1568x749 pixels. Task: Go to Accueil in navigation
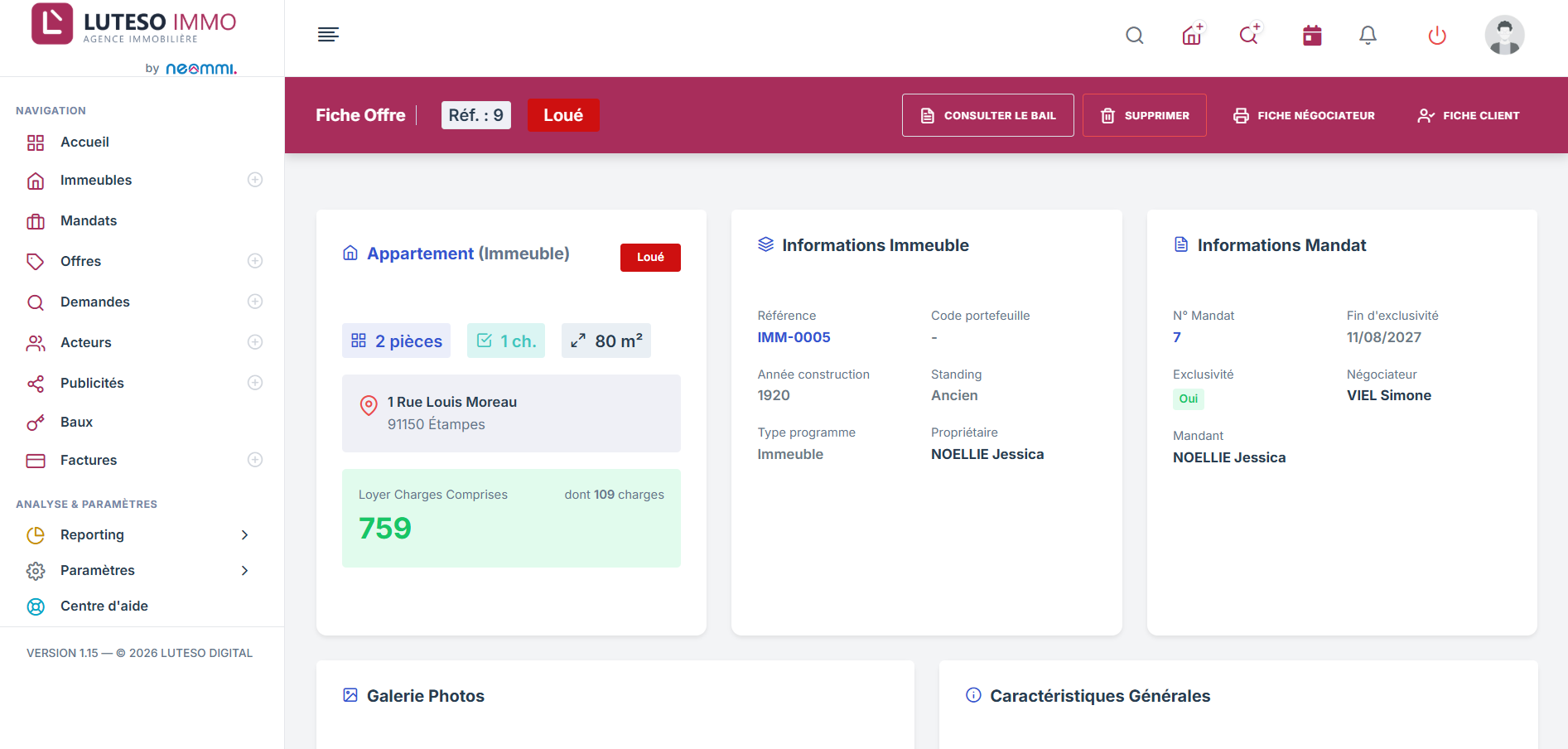coord(84,143)
